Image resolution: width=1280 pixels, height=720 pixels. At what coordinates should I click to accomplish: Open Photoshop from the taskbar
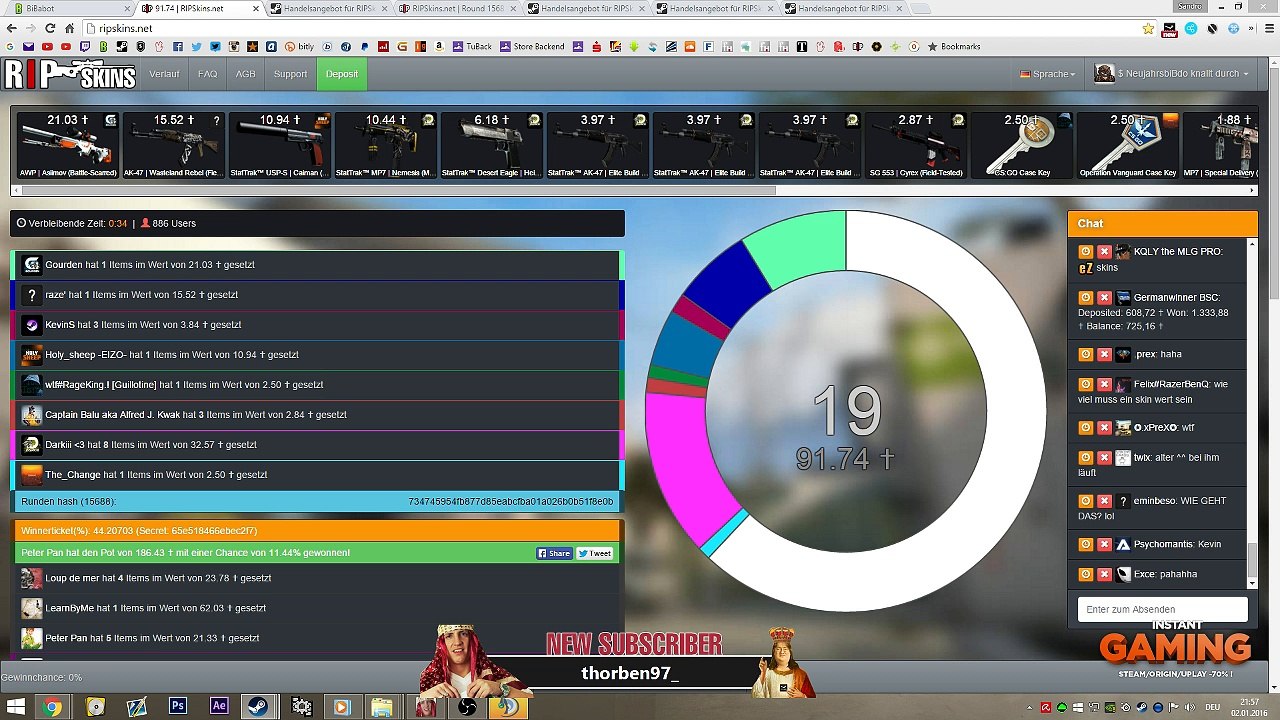pos(179,706)
